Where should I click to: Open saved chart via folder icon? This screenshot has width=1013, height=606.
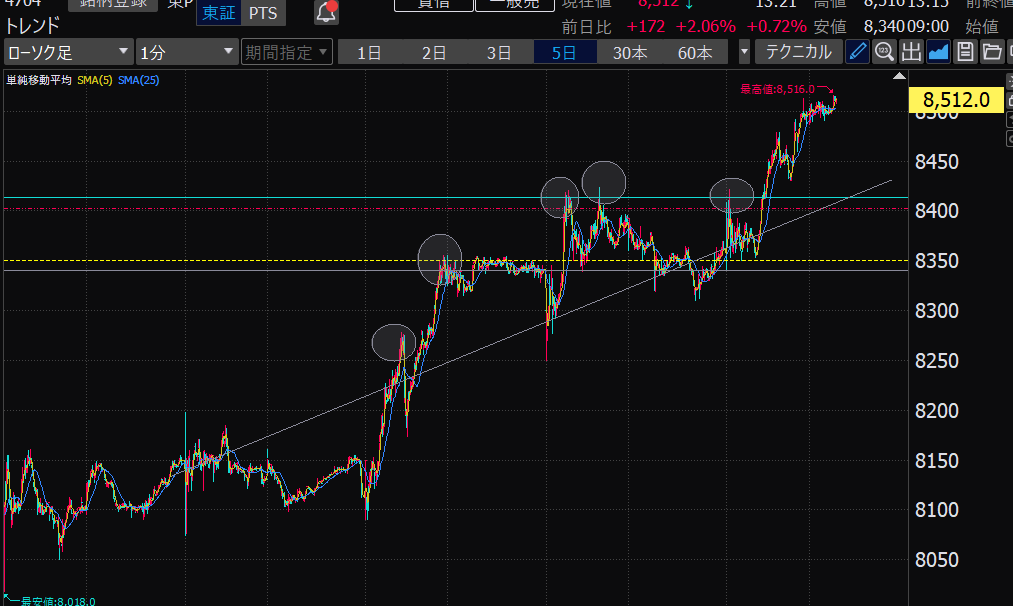pos(992,52)
